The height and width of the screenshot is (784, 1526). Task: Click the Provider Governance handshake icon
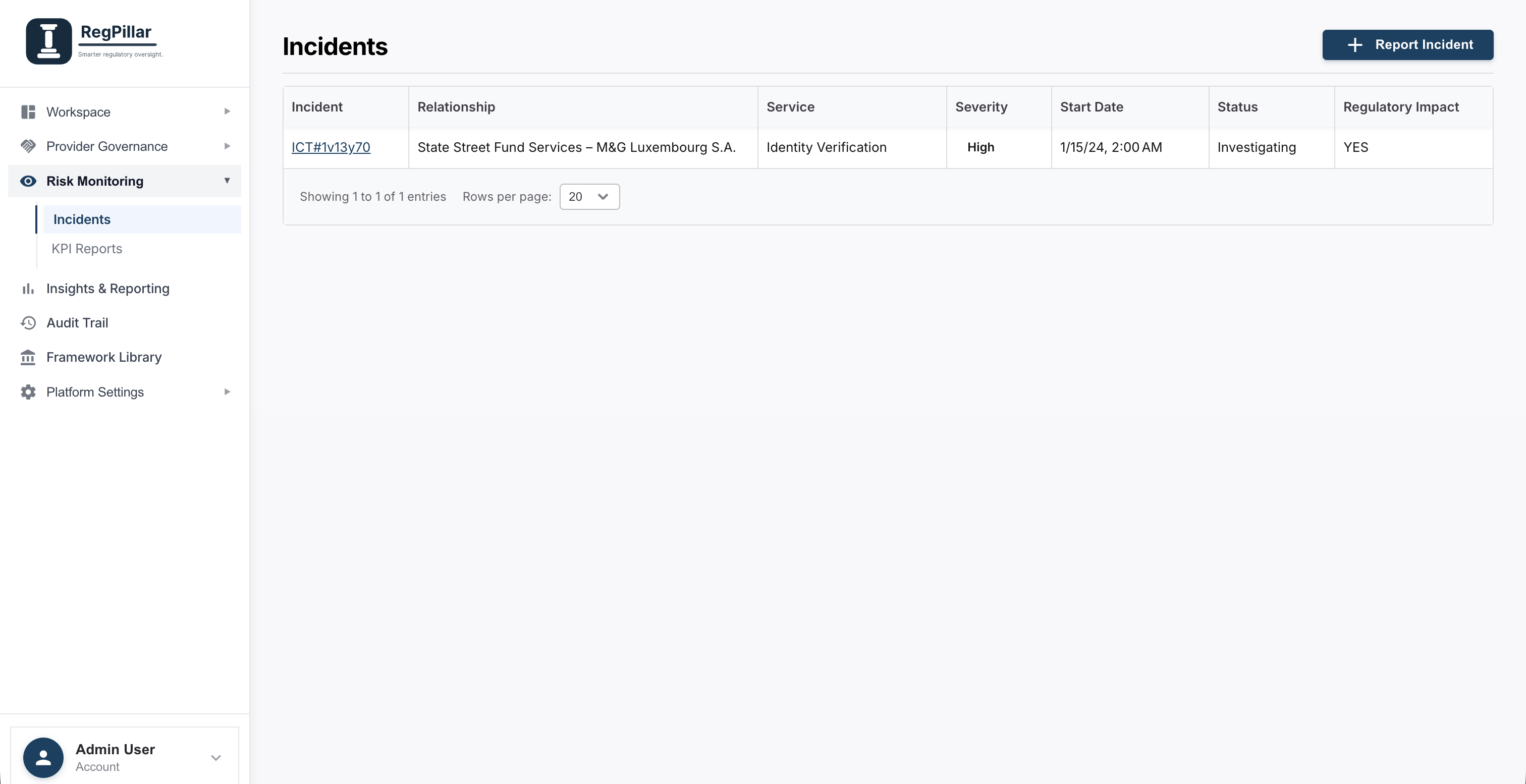28,146
